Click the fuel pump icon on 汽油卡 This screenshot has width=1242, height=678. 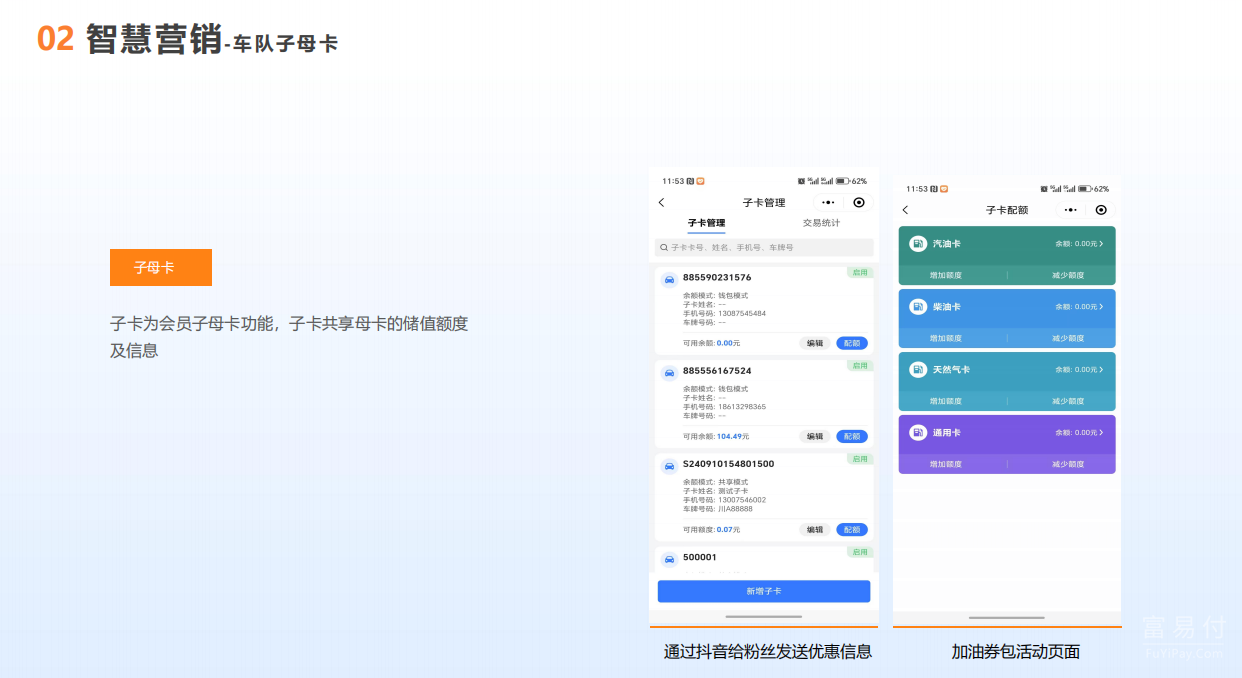(x=918, y=244)
